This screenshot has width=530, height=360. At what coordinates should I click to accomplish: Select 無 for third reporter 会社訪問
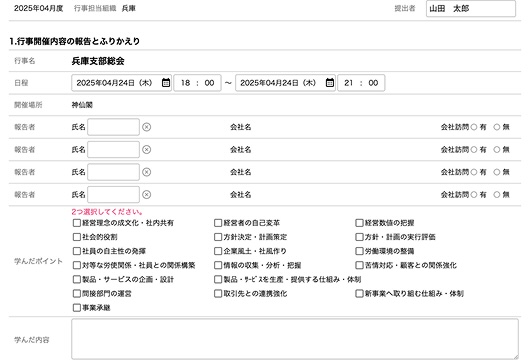click(x=497, y=172)
